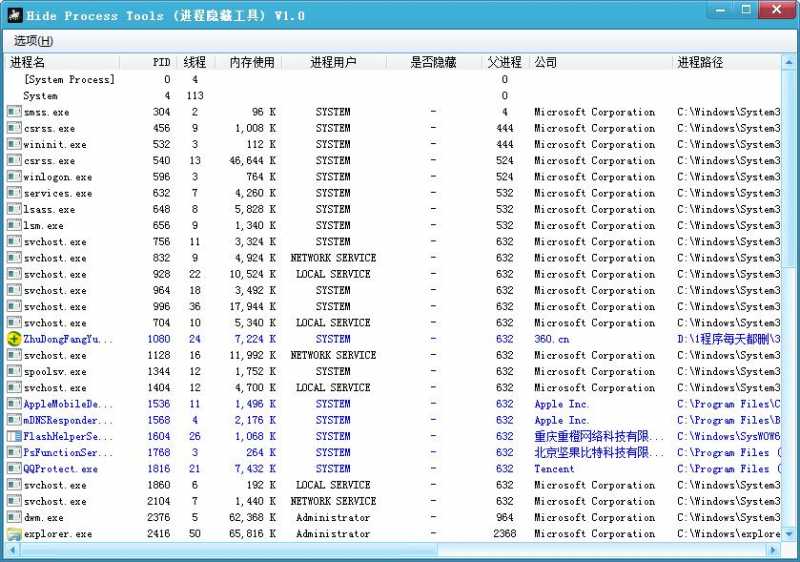Click the wininit.exe process icon
The image size is (800, 562).
[14, 144]
